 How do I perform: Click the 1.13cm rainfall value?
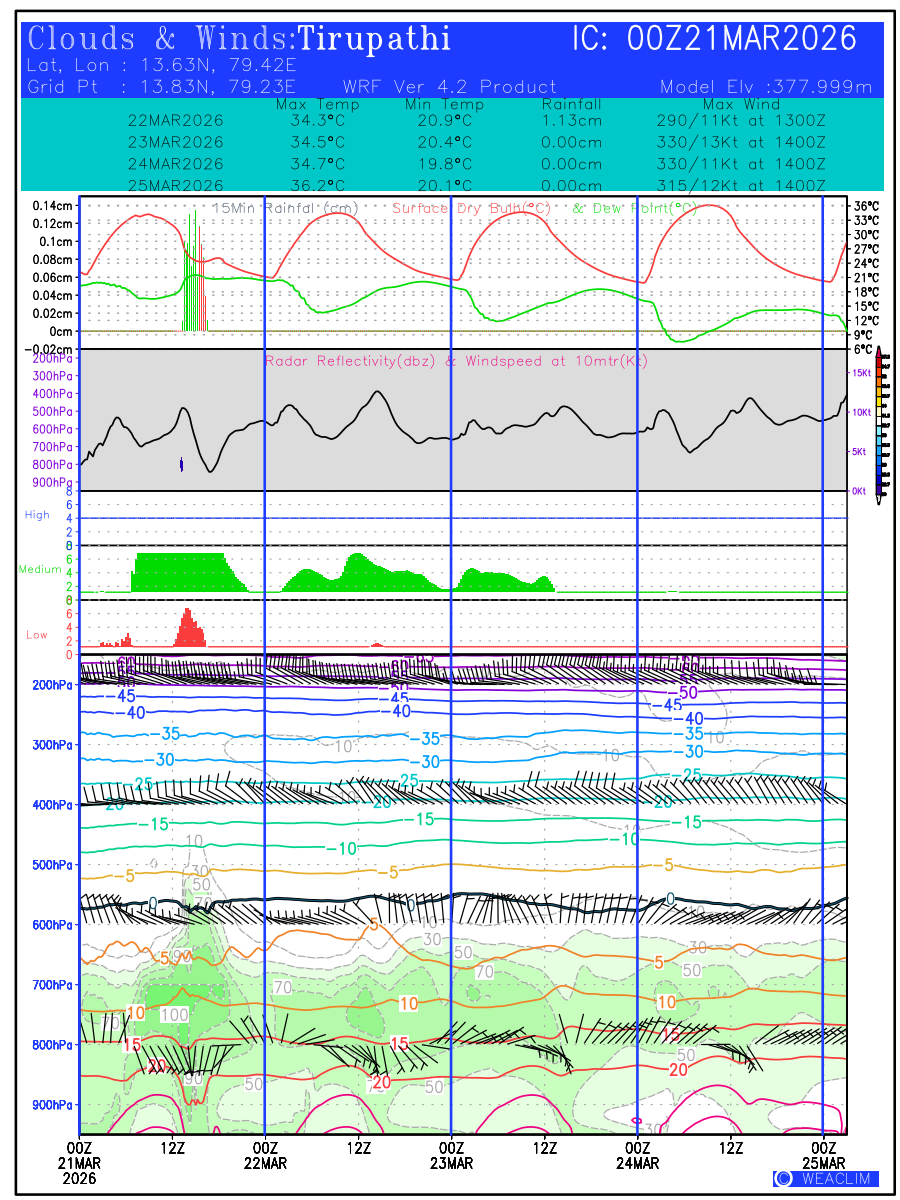pyautogui.click(x=571, y=121)
